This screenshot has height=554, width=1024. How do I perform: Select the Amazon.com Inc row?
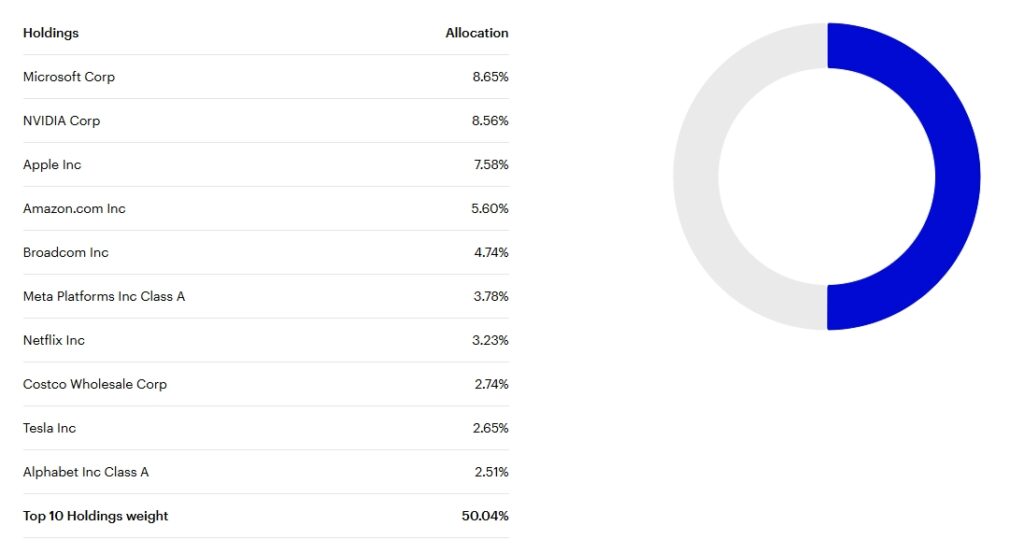tap(266, 208)
